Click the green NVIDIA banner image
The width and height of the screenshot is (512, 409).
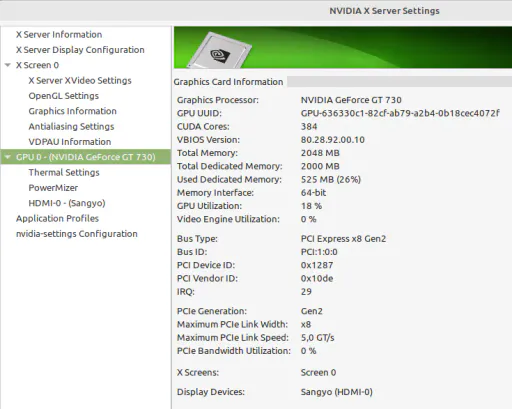[x=343, y=47]
